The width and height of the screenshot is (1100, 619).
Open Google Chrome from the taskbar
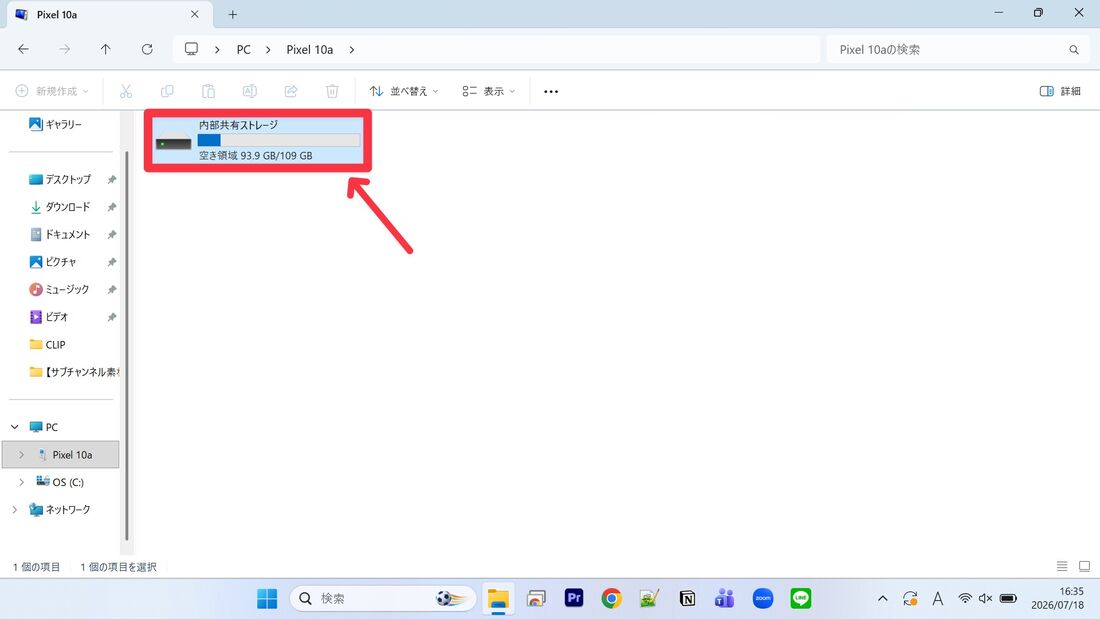point(611,598)
